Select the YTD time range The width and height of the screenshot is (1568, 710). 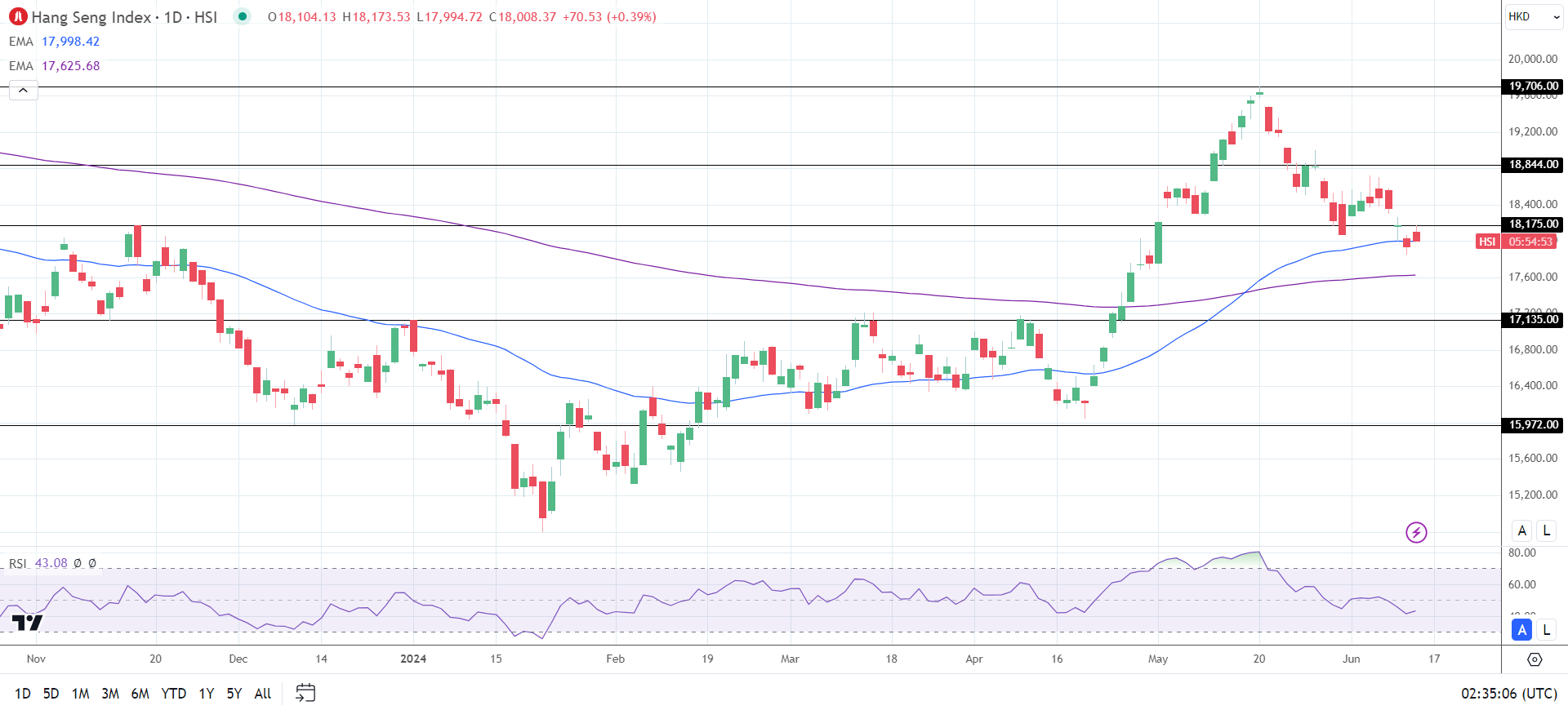[173, 694]
